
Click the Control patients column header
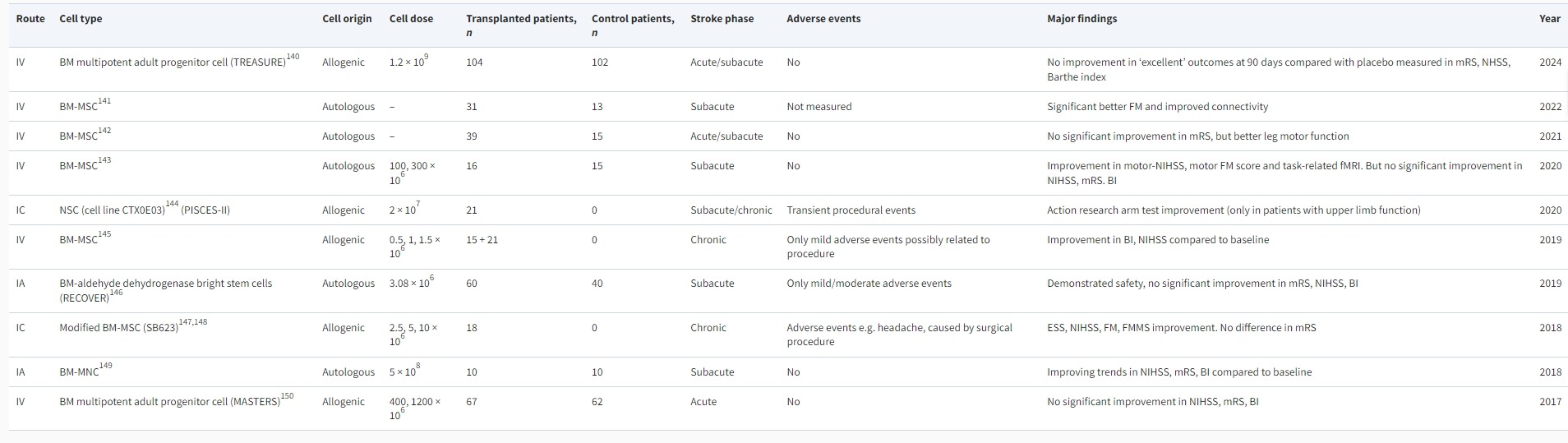(633, 19)
